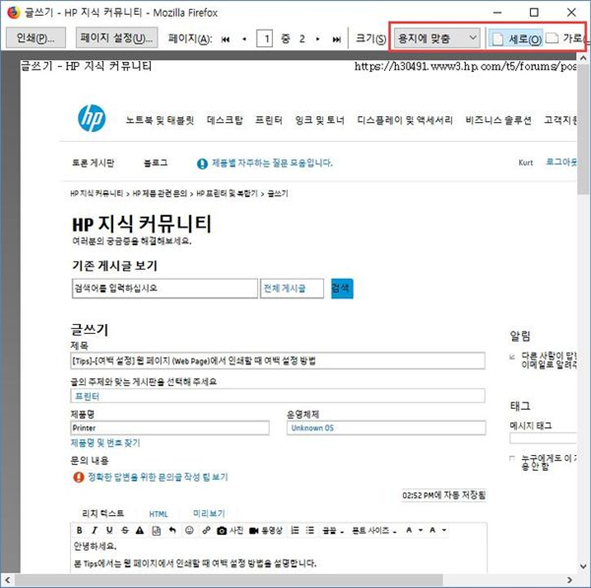Click the blue info icon beside FAQ notice
The height and width of the screenshot is (588, 591).
tap(202, 164)
